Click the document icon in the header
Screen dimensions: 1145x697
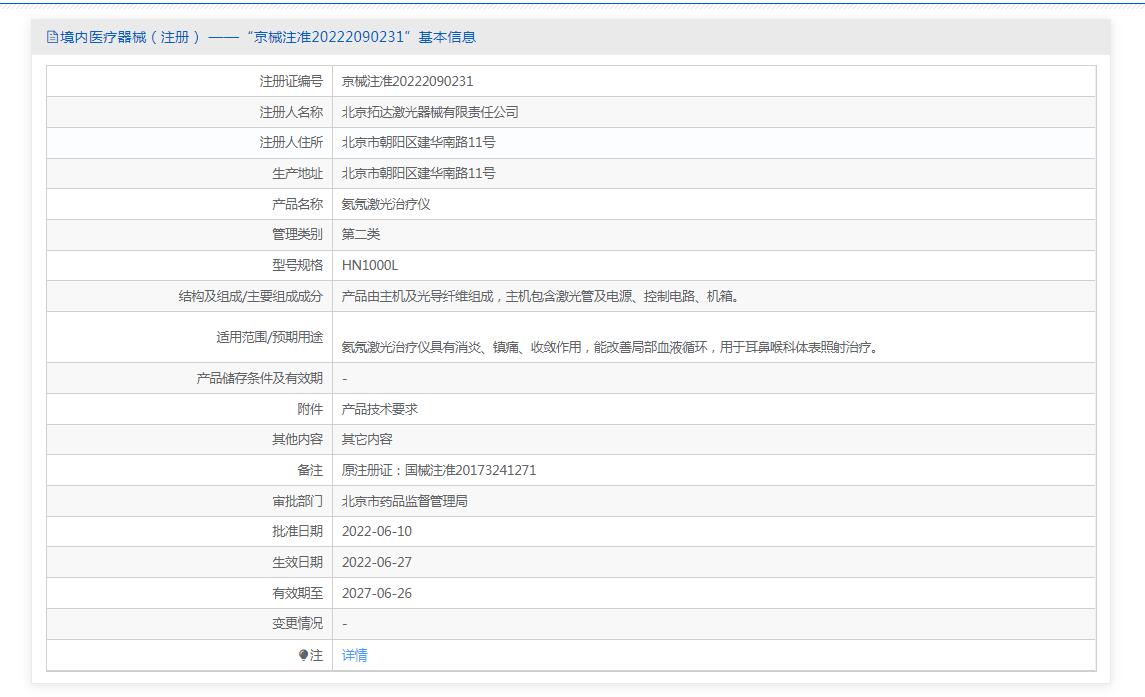(52, 37)
